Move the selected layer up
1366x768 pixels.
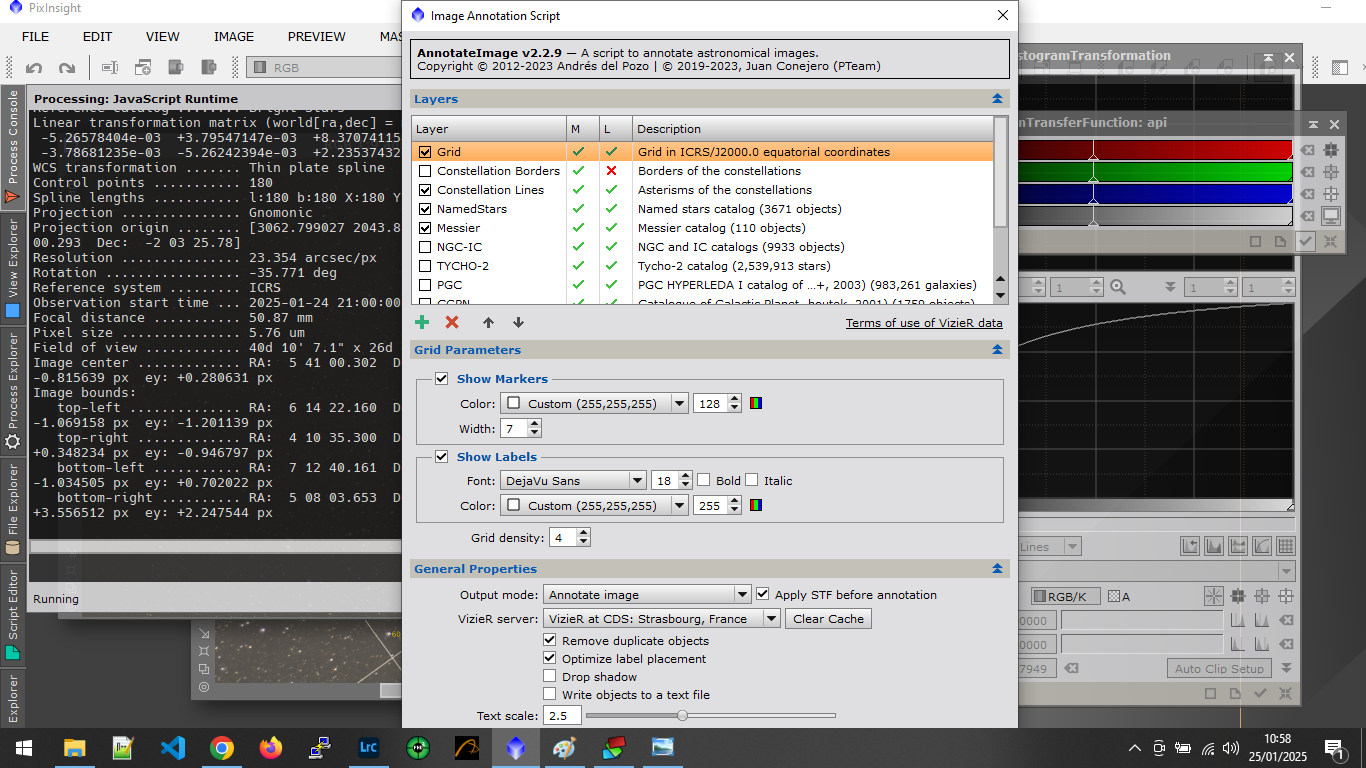pyautogui.click(x=488, y=322)
